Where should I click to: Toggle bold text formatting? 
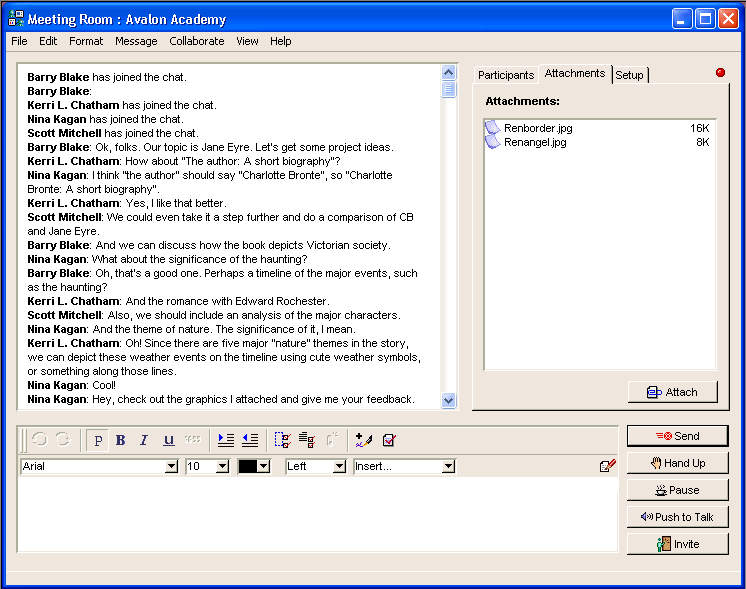click(121, 440)
